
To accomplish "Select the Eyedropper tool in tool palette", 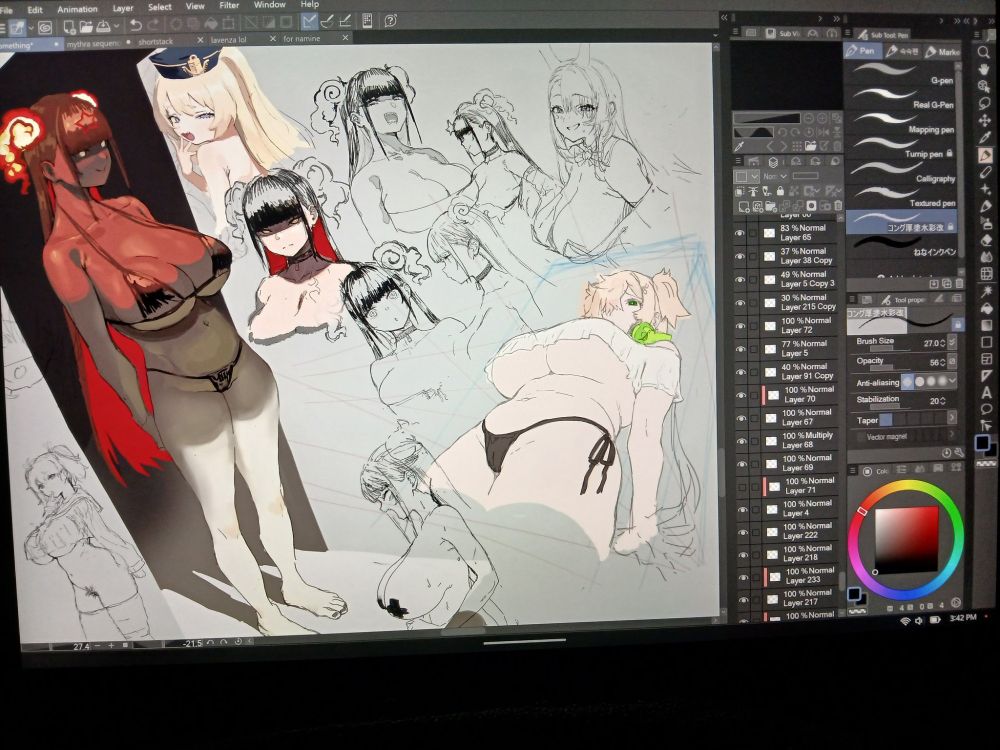I will [x=985, y=138].
